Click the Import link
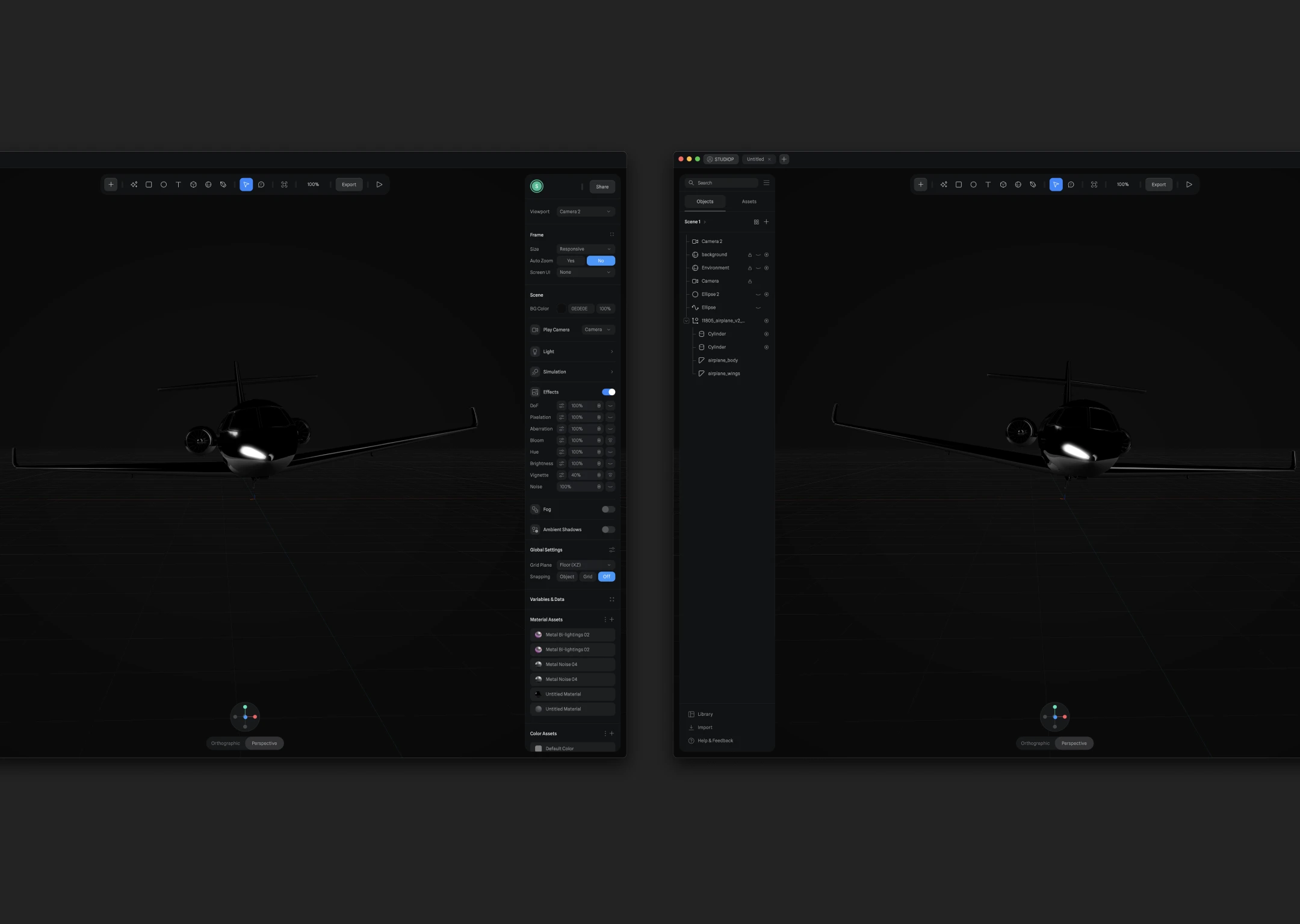This screenshot has width=1300, height=924. pyautogui.click(x=701, y=728)
